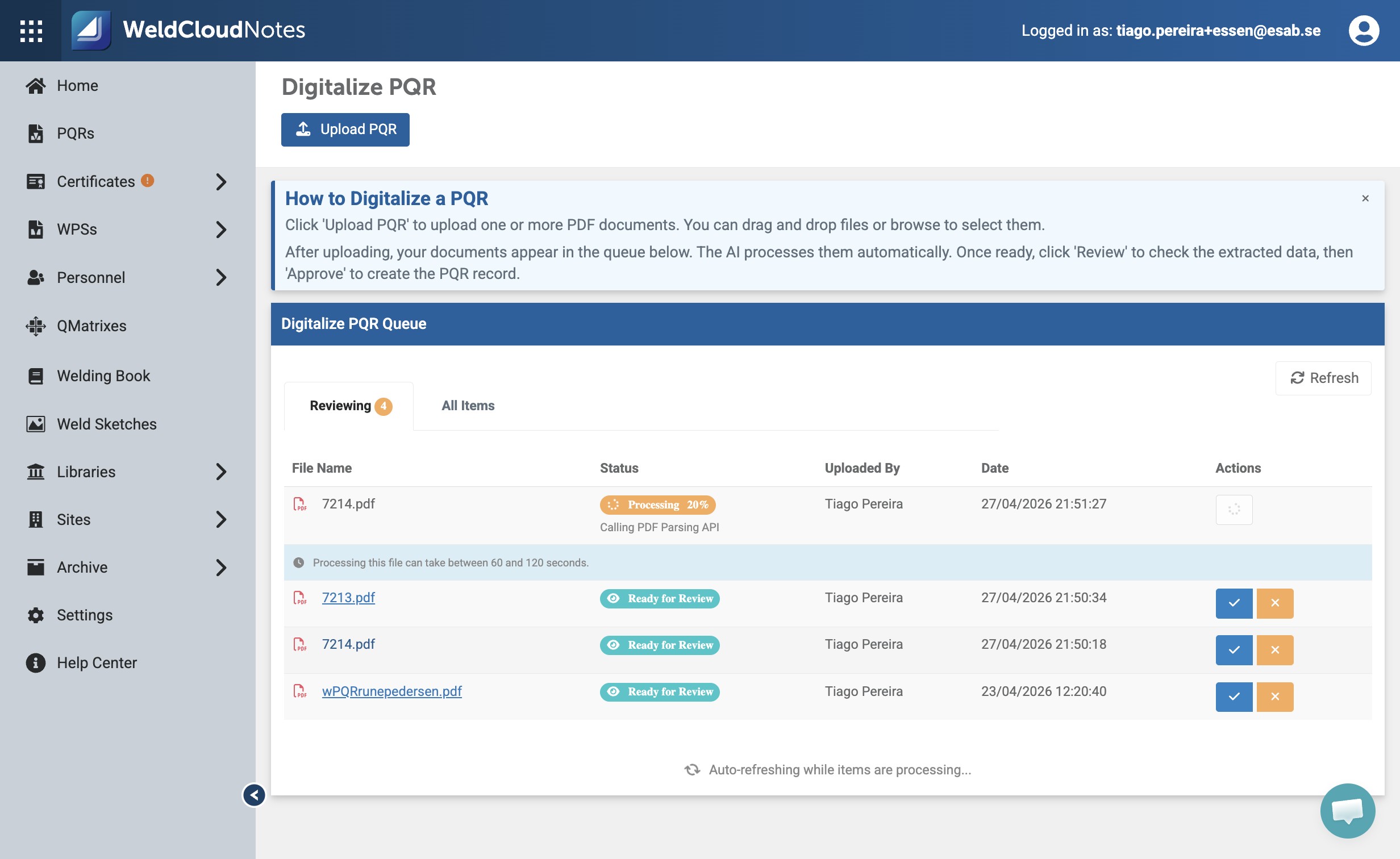Click the Certificates warning badge icon

pyautogui.click(x=147, y=181)
